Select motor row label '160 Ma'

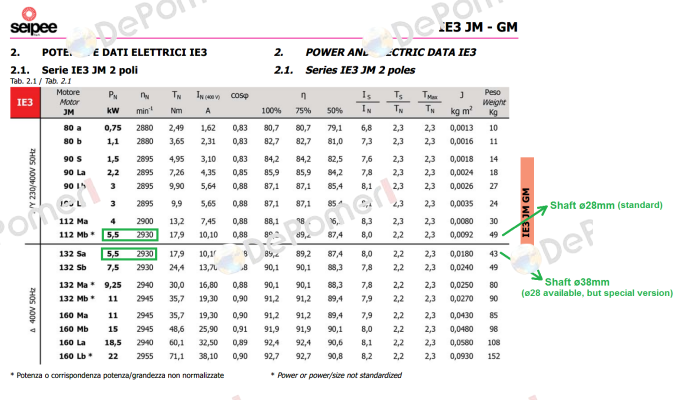coord(74,316)
